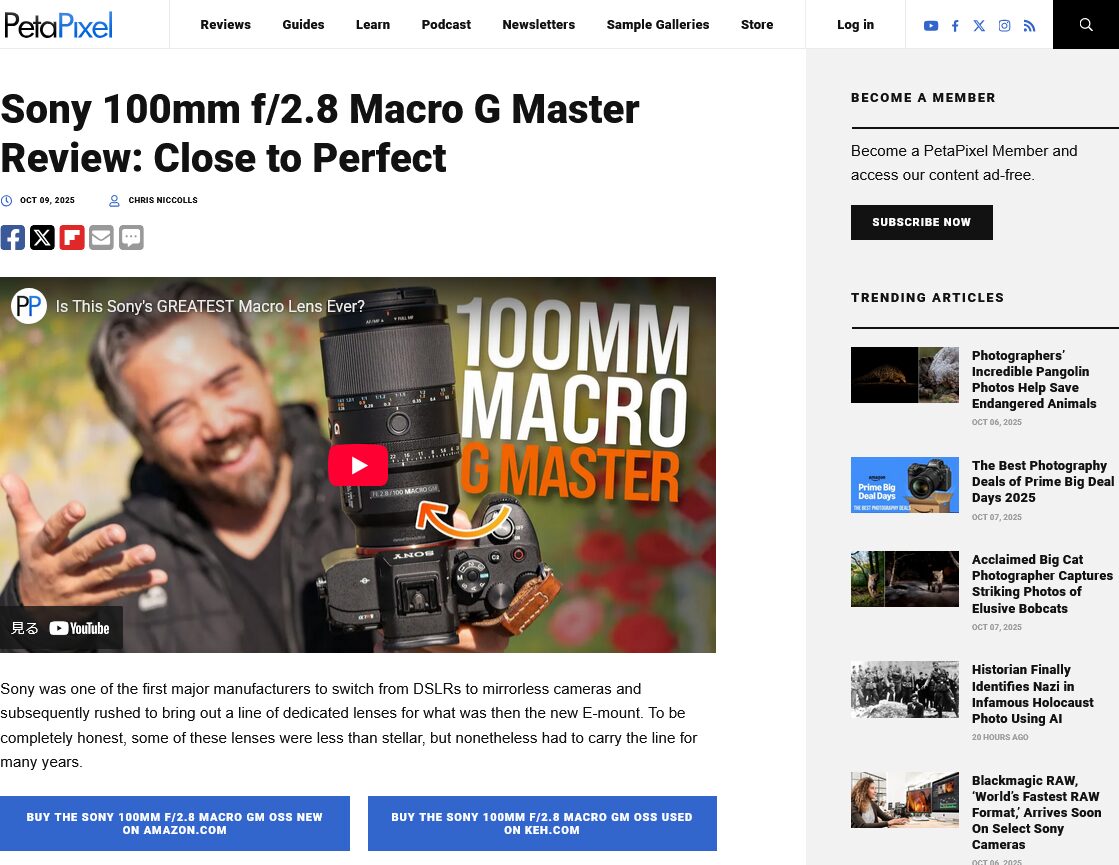Open the PetaPixel home logo
Viewport: 1119px width, 865px height.
[x=58, y=25]
